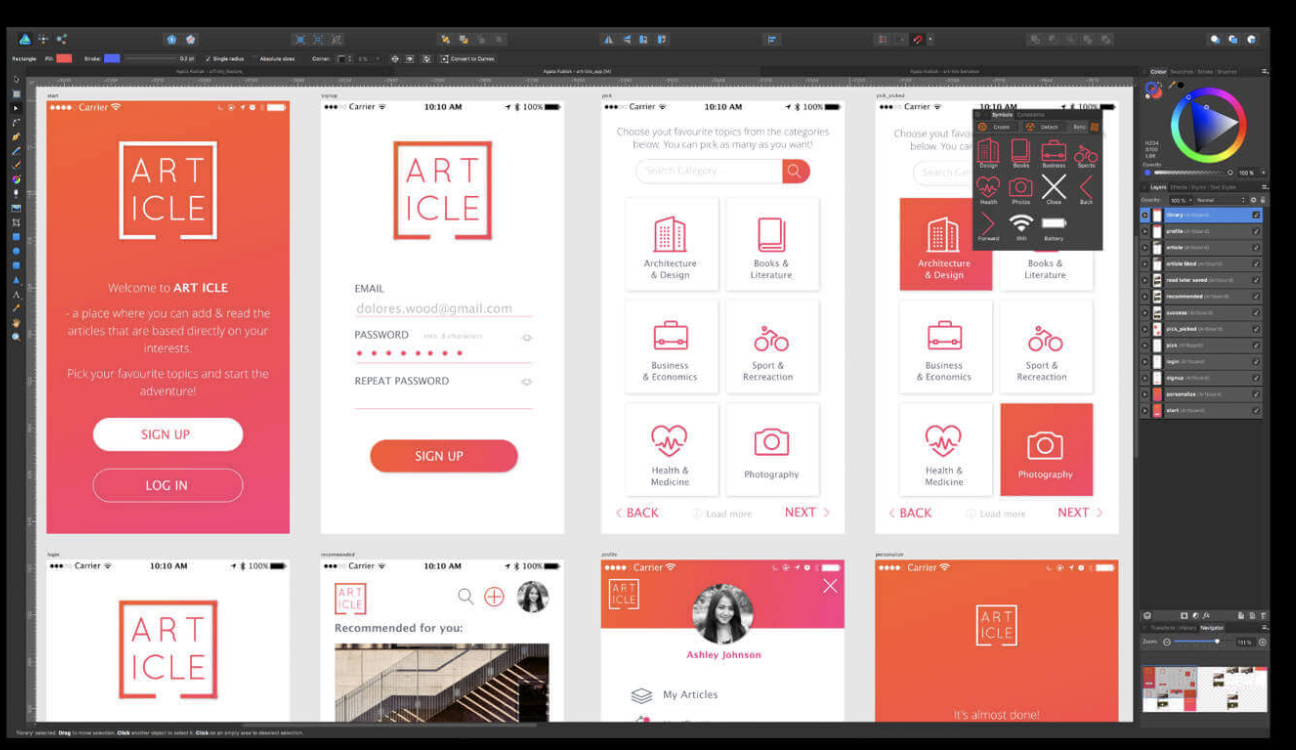The width and height of the screenshot is (1296, 750).
Task: Click the Convert to Curves button
Action: [x=471, y=57]
